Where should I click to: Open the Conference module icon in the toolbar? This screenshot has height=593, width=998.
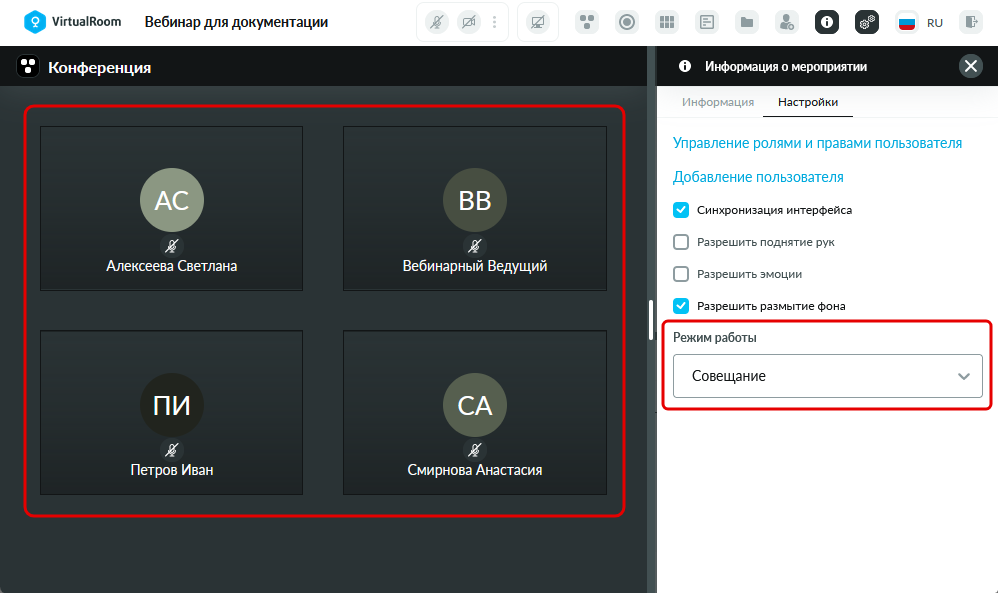(587, 23)
